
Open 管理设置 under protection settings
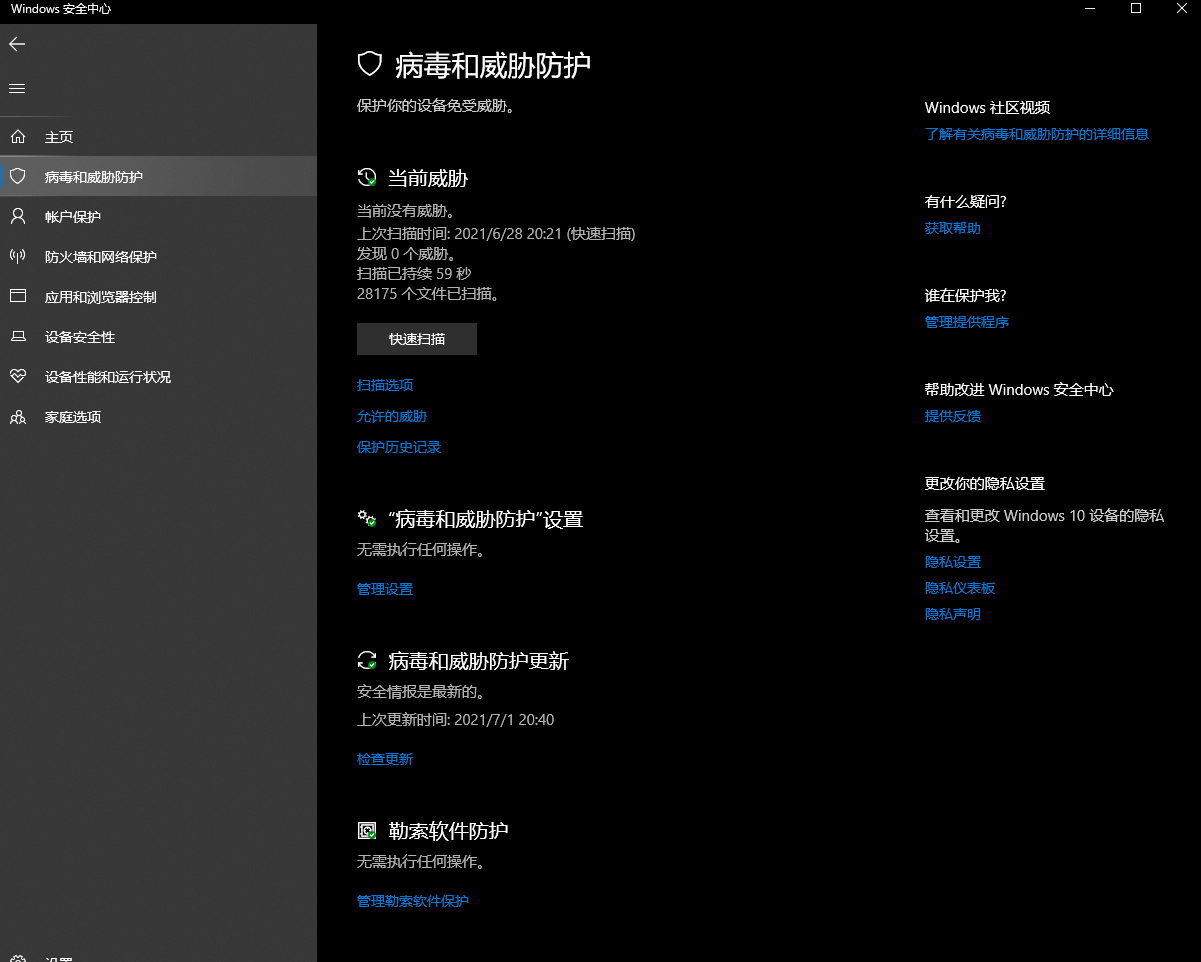click(x=385, y=589)
